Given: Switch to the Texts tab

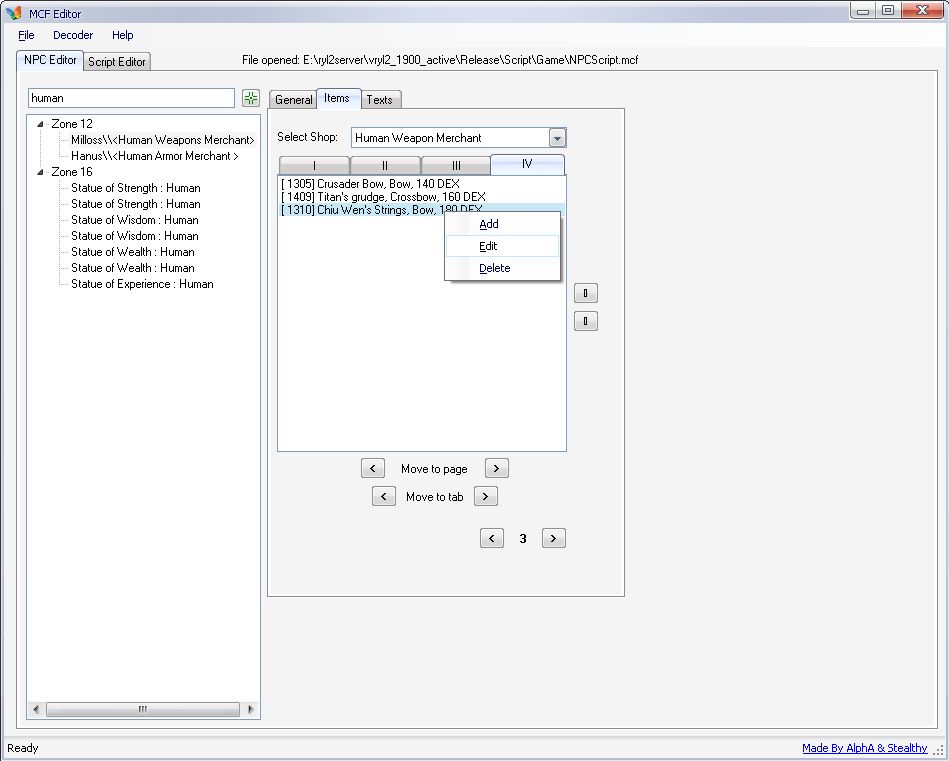Looking at the screenshot, I should pyautogui.click(x=379, y=100).
